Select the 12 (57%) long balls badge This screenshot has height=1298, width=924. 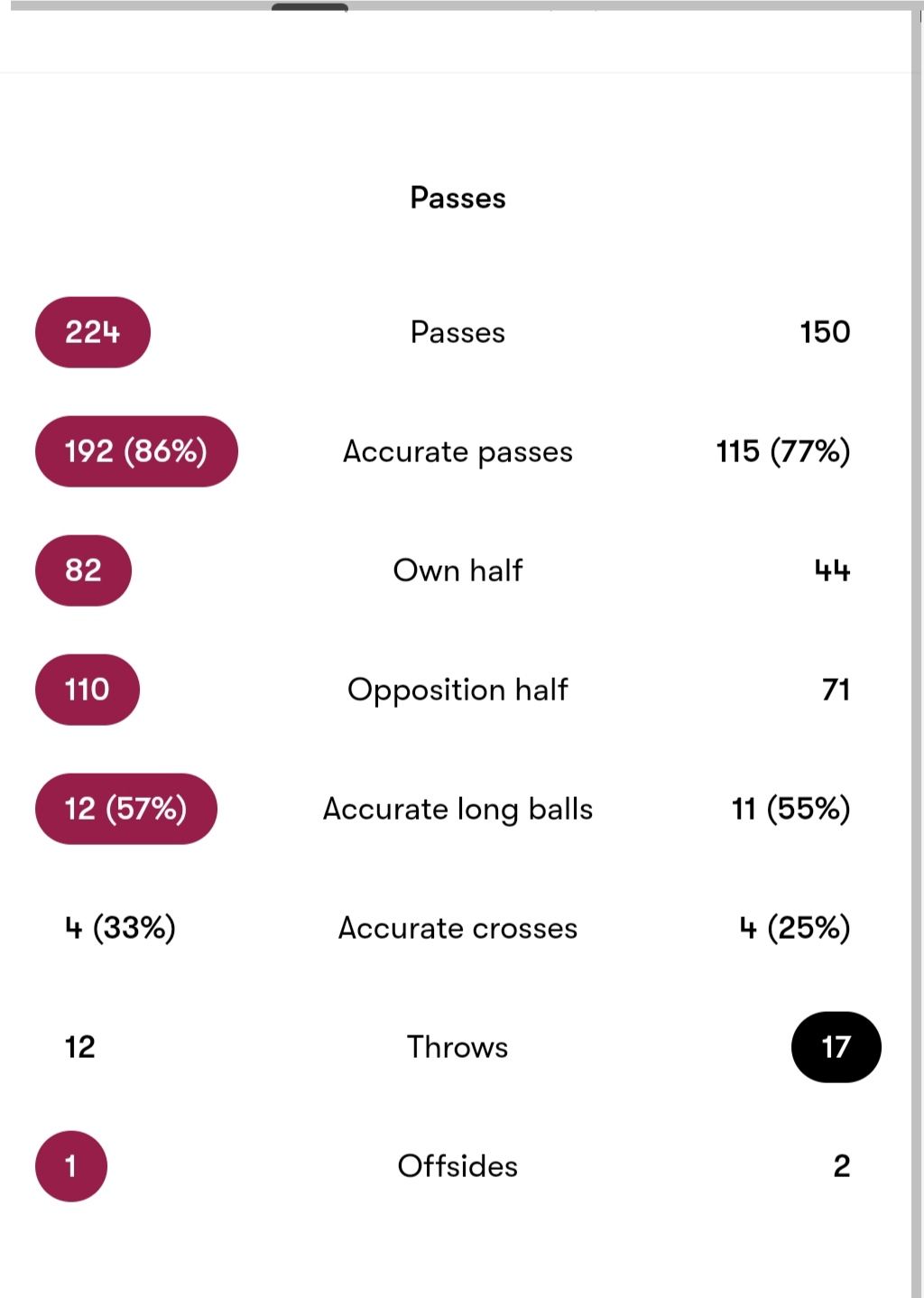[x=126, y=809]
